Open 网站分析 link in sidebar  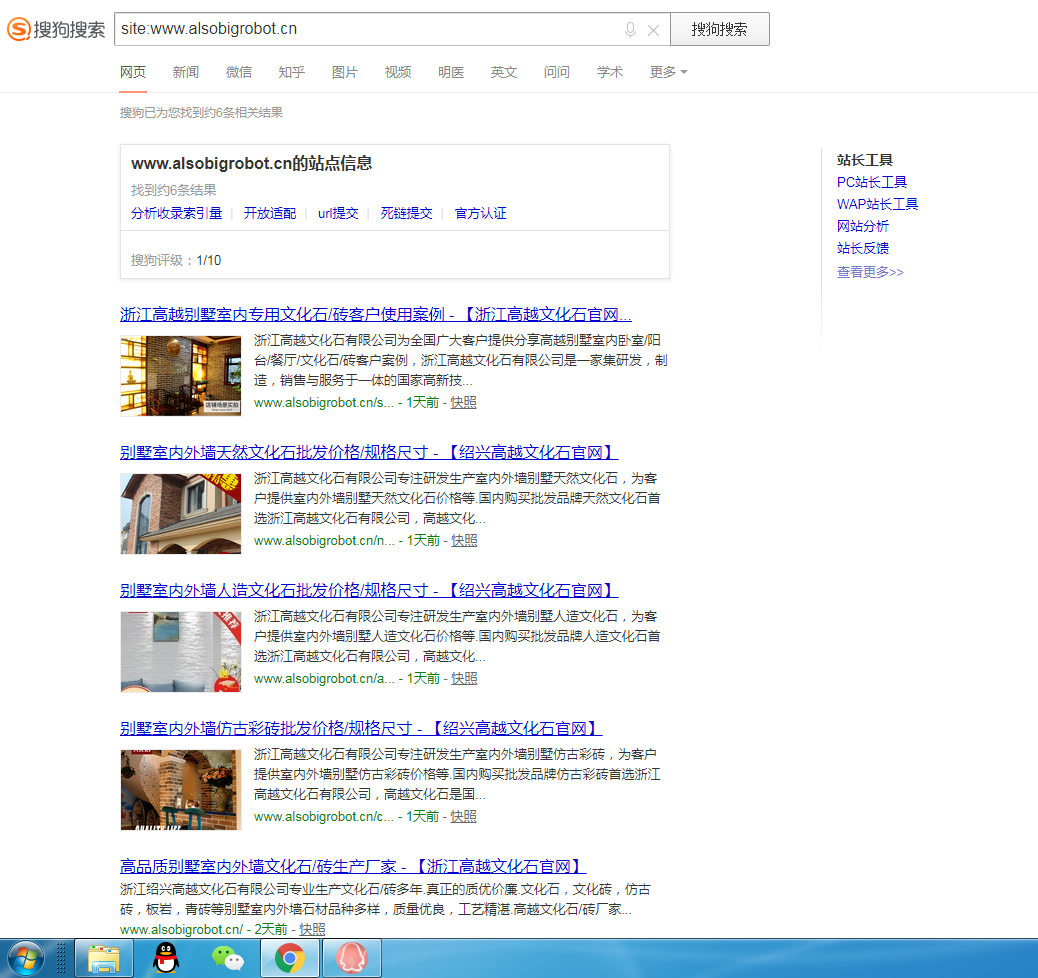[x=863, y=226]
